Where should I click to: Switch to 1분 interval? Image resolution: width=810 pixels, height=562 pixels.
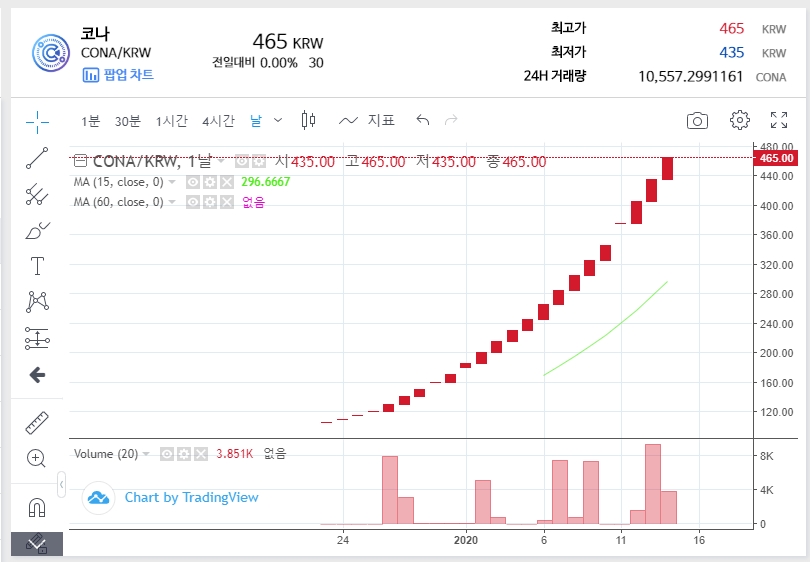[x=90, y=121]
